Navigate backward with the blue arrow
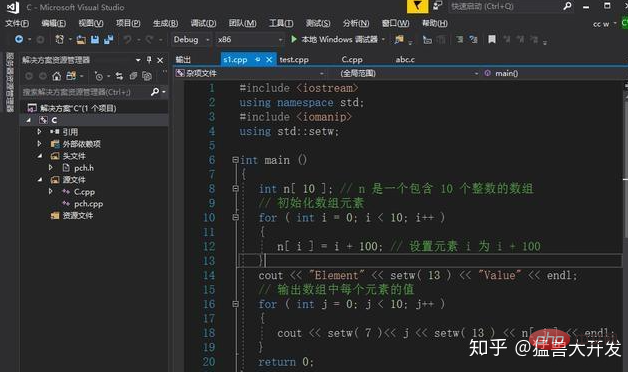The image size is (628, 372). coord(18,39)
